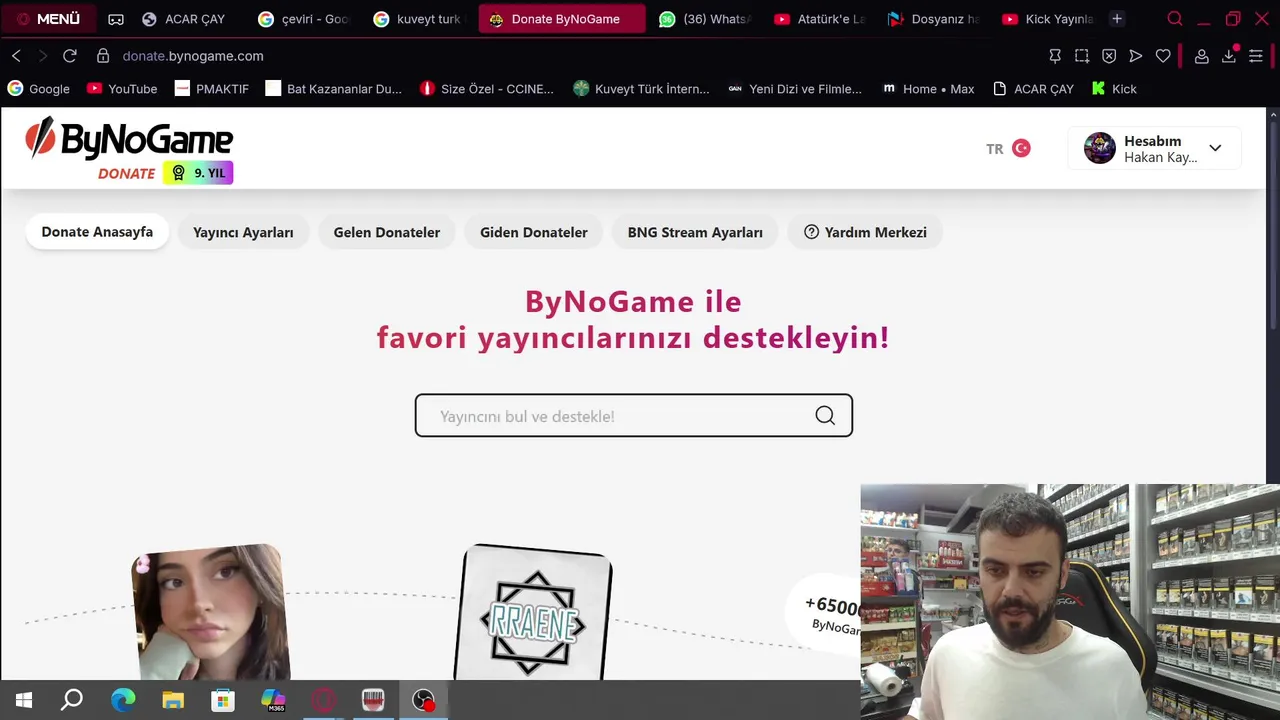The height and width of the screenshot is (720, 1280).
Task: Open Easy Setup sliders icon
Action: tap(1256, 56)
